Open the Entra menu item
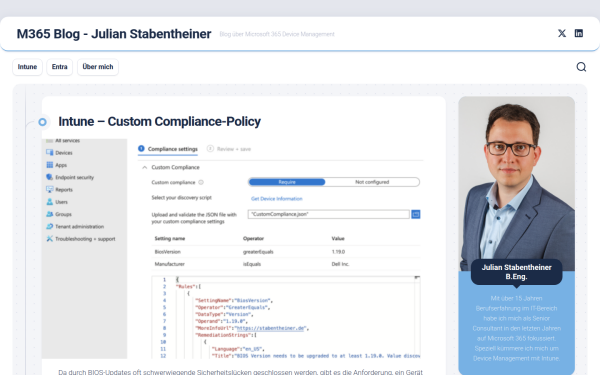This screenshot has width=600, height=375. 60,67
